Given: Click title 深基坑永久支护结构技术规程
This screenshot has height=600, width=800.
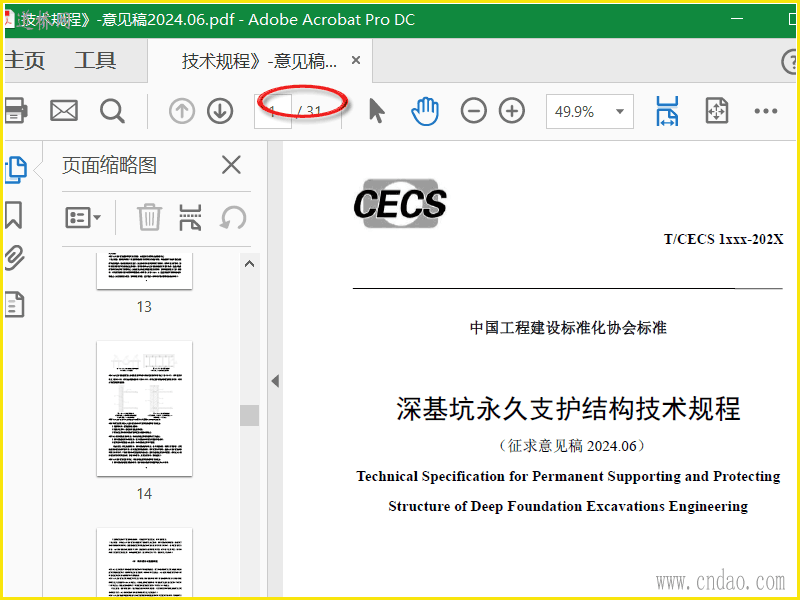Looking at the screenshot, I should click(568, 409).
